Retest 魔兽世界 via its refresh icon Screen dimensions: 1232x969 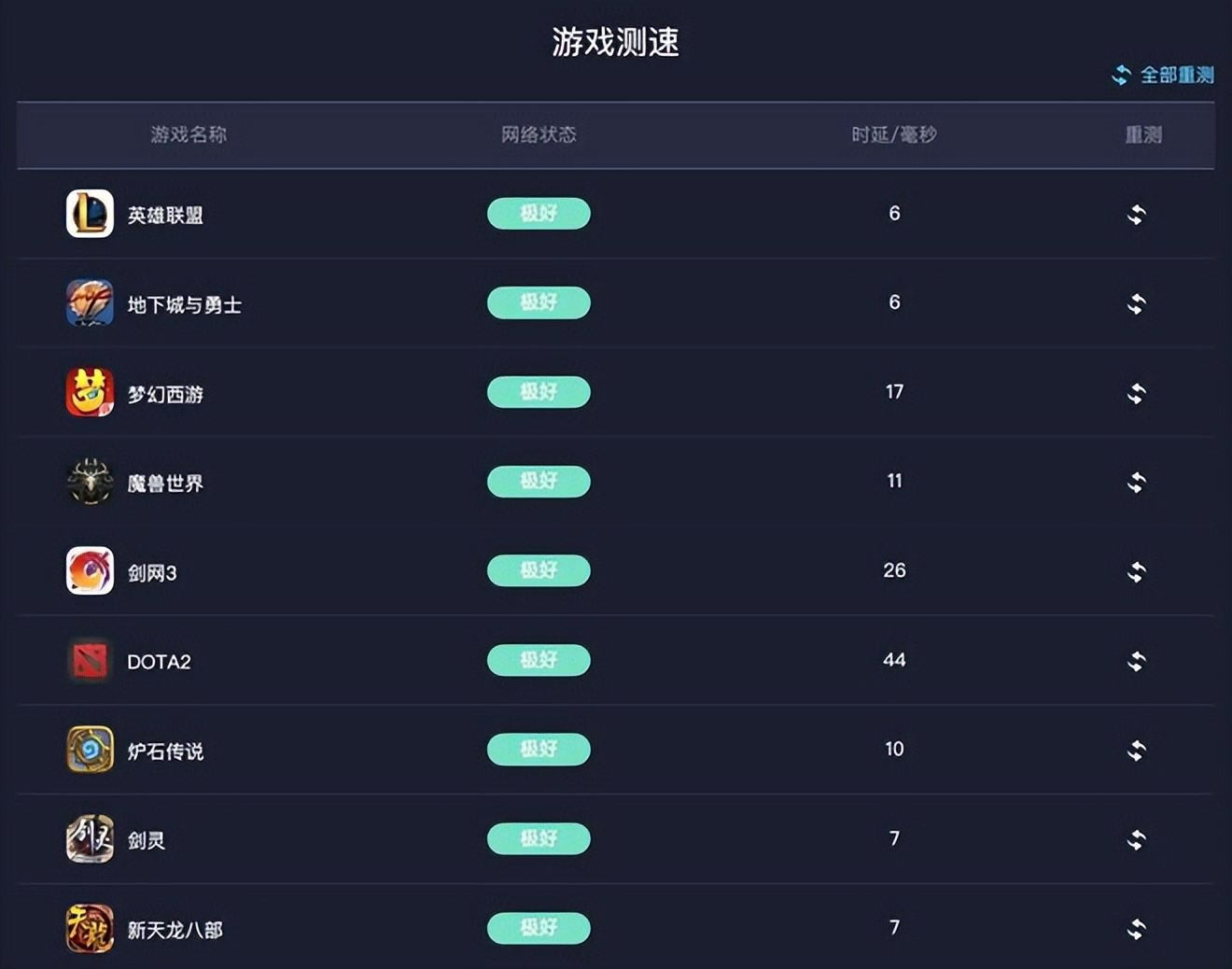(x=1136, y=483)
